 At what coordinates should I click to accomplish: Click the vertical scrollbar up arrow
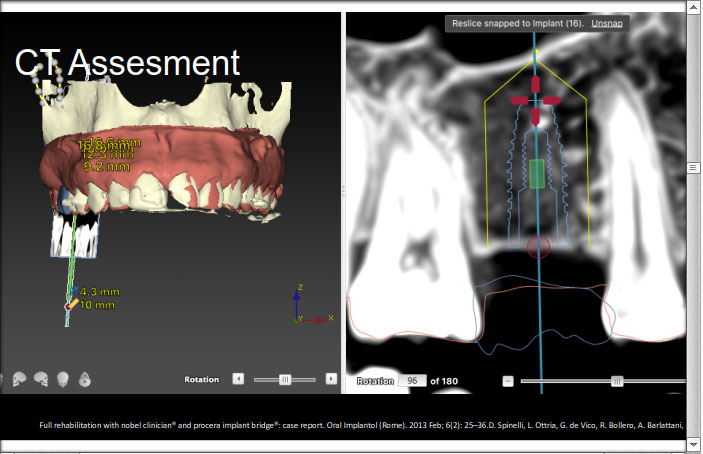pyautogui.click(x=693, y=8)
